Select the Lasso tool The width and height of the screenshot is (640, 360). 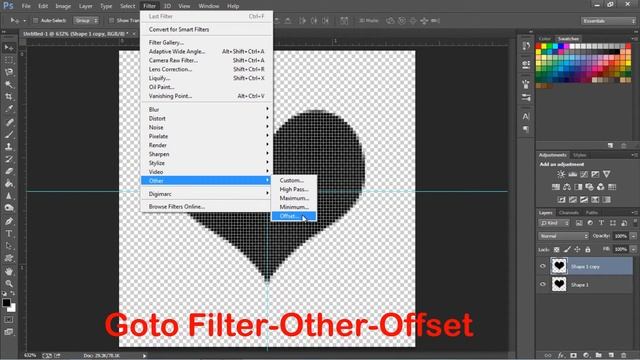coord(9,72)
